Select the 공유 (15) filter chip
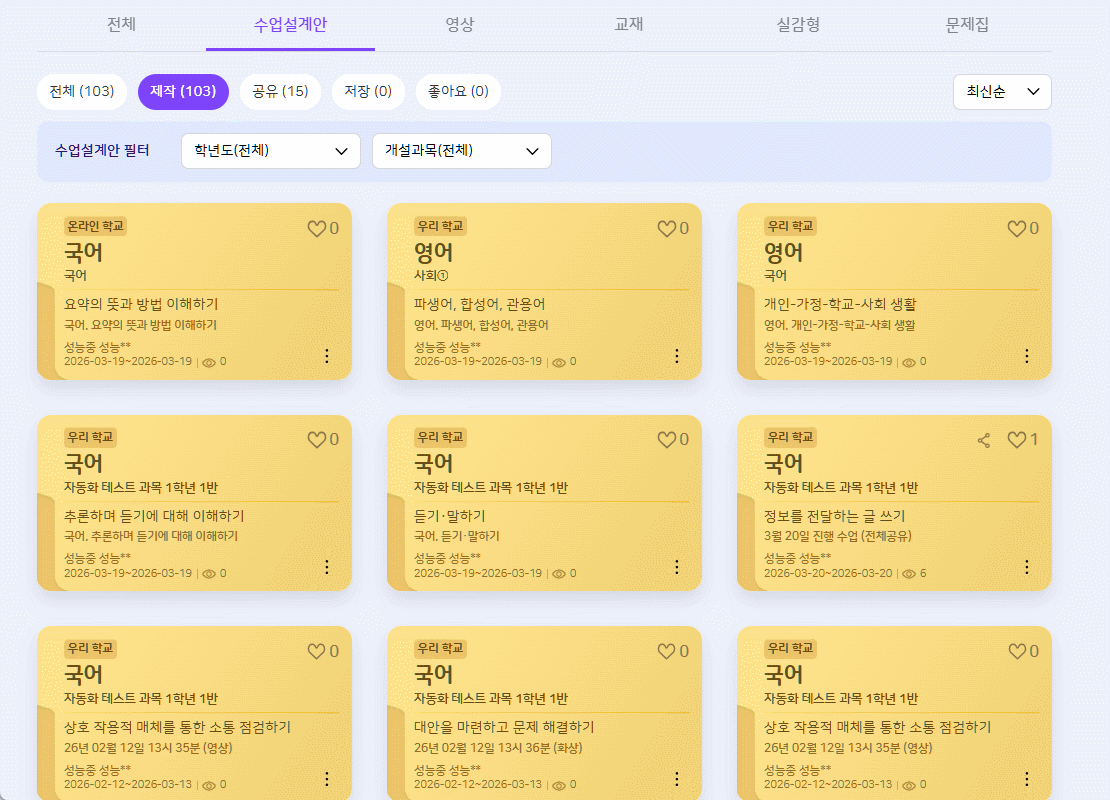This screenshot has width=1110, height=800. click(280, 92)
